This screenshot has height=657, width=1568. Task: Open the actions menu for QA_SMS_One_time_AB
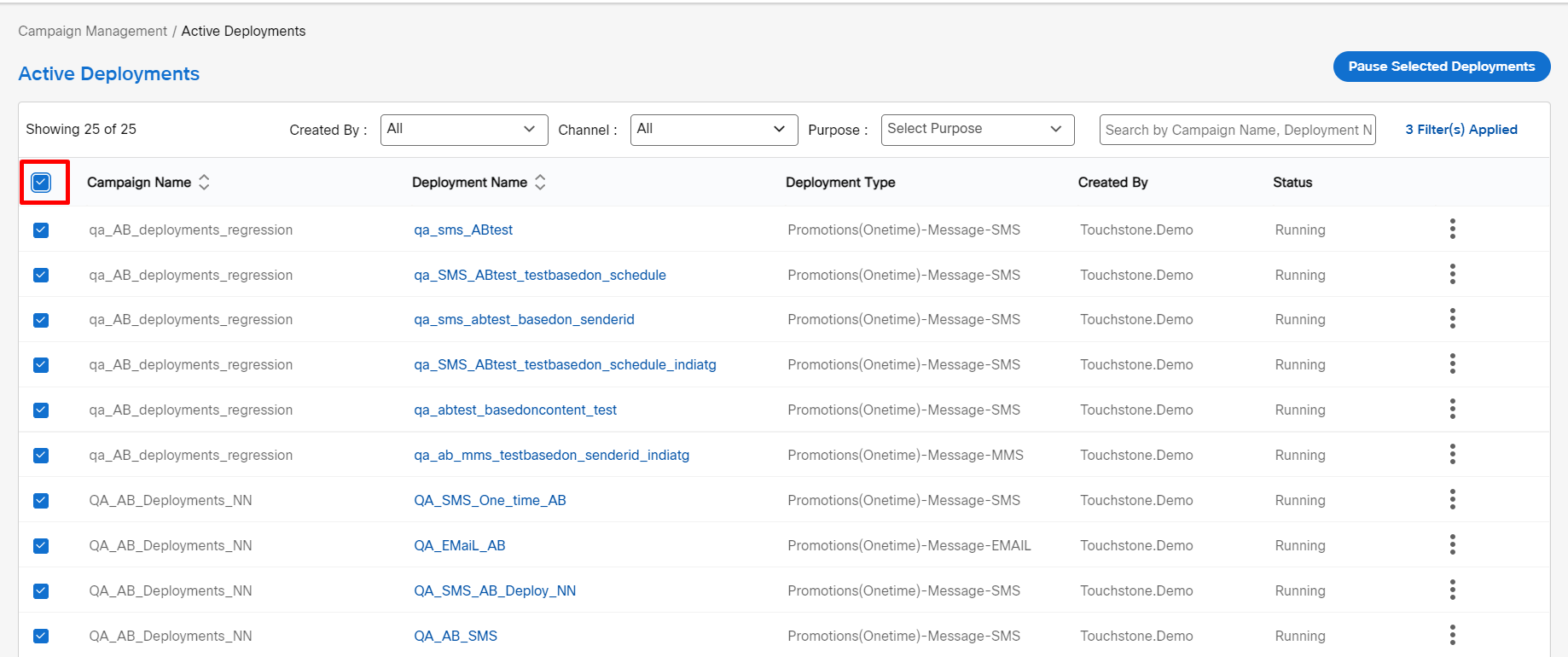coord(1452,499)
